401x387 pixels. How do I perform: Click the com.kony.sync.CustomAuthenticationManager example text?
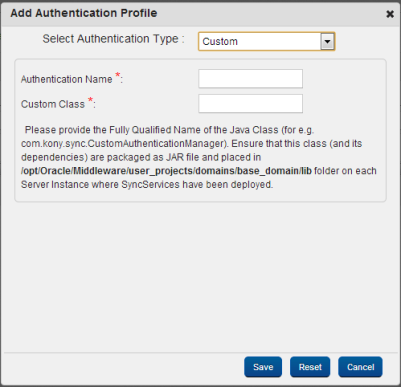pos(123,144)
